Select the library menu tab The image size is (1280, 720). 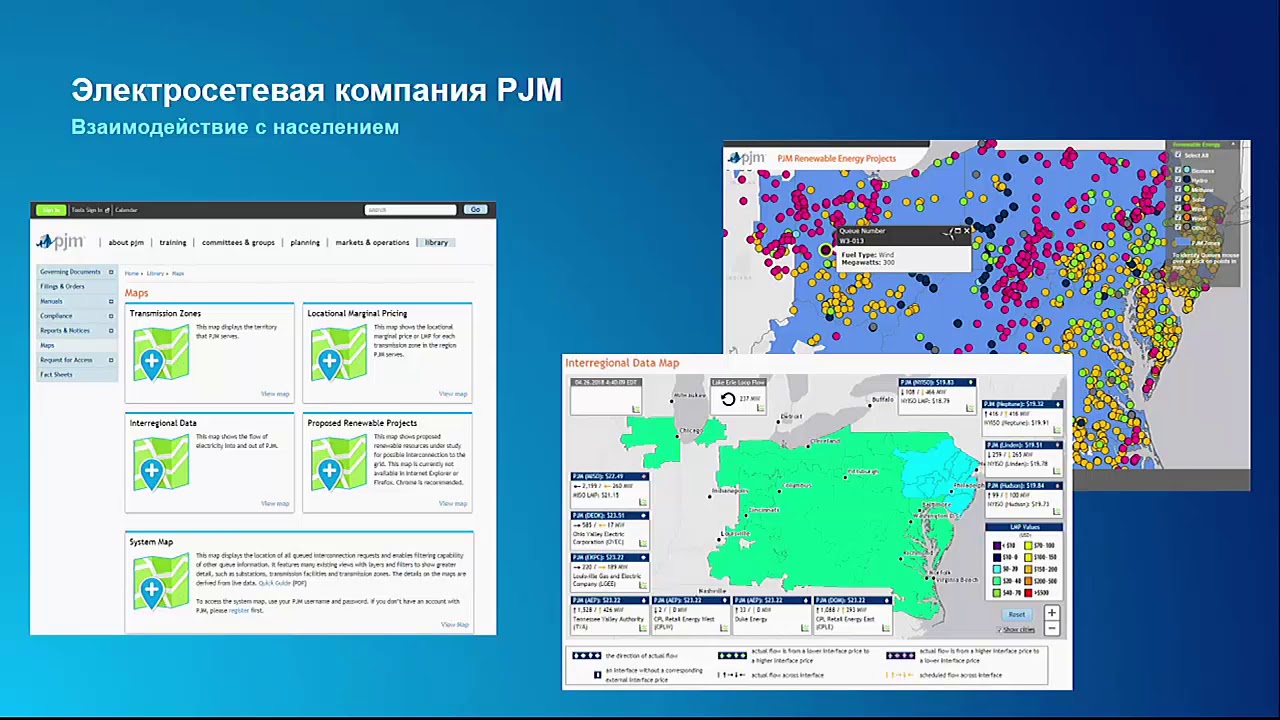pyautogui.click(x=436, y=243)
